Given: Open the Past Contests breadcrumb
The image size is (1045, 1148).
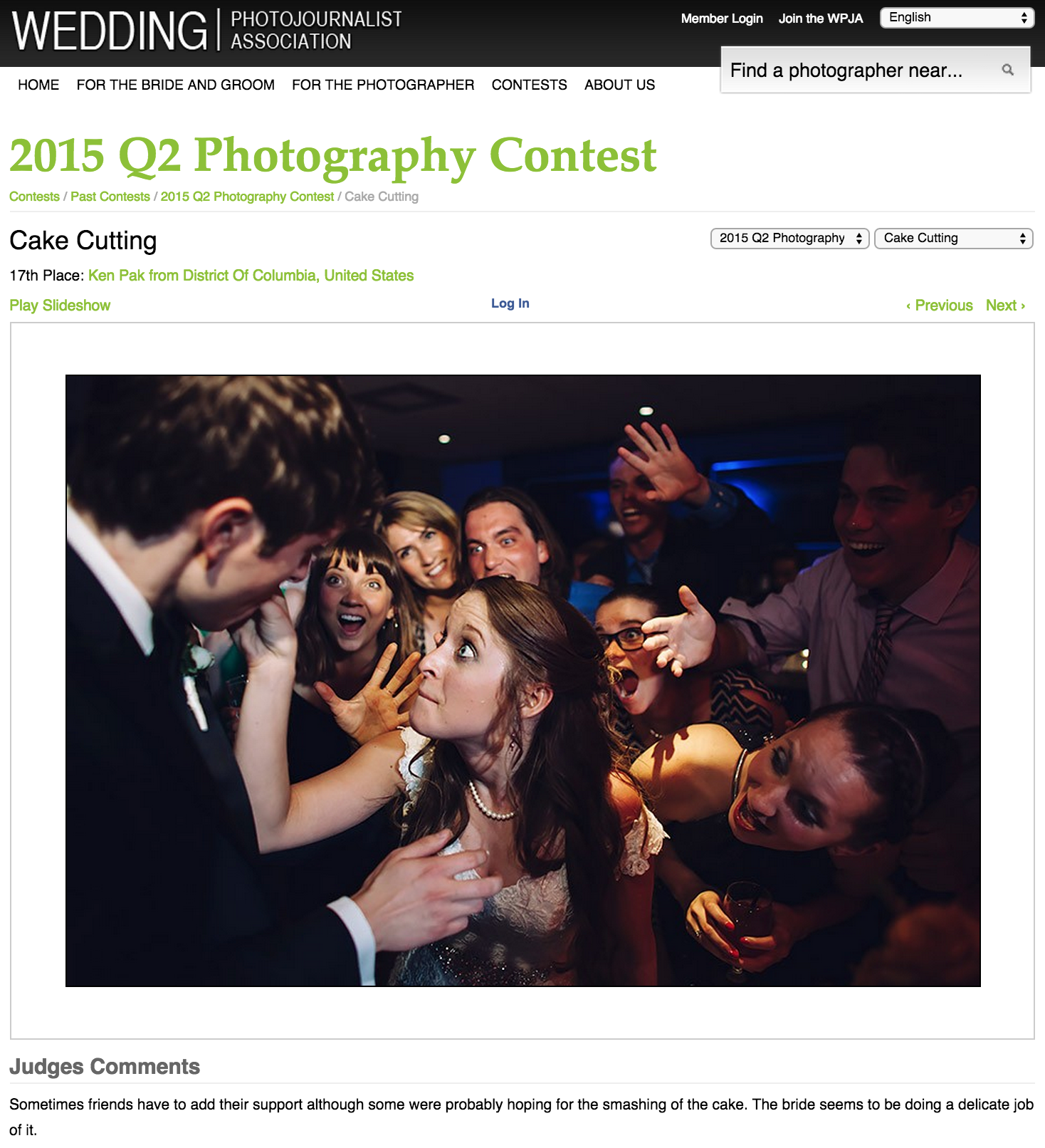Looking at the screenshot, I should [110, 197].
